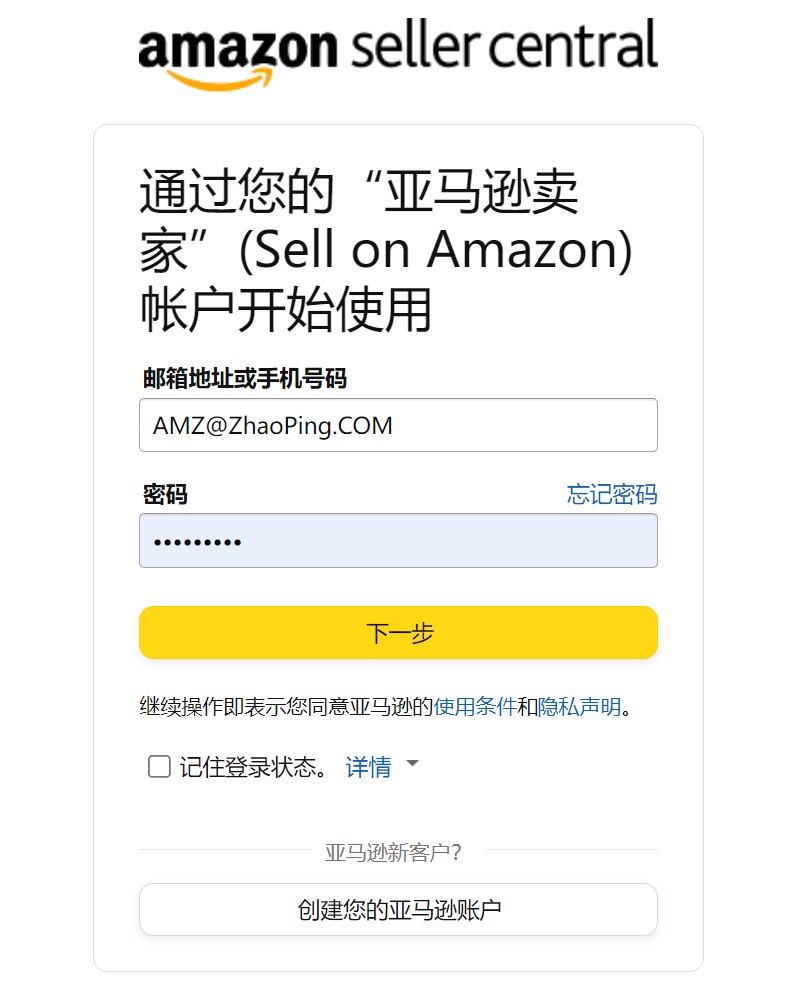Viewport: 810px width, 995px height.
Task: Click the amazon wordmark in the logo
Action: (x=237, y=48)
